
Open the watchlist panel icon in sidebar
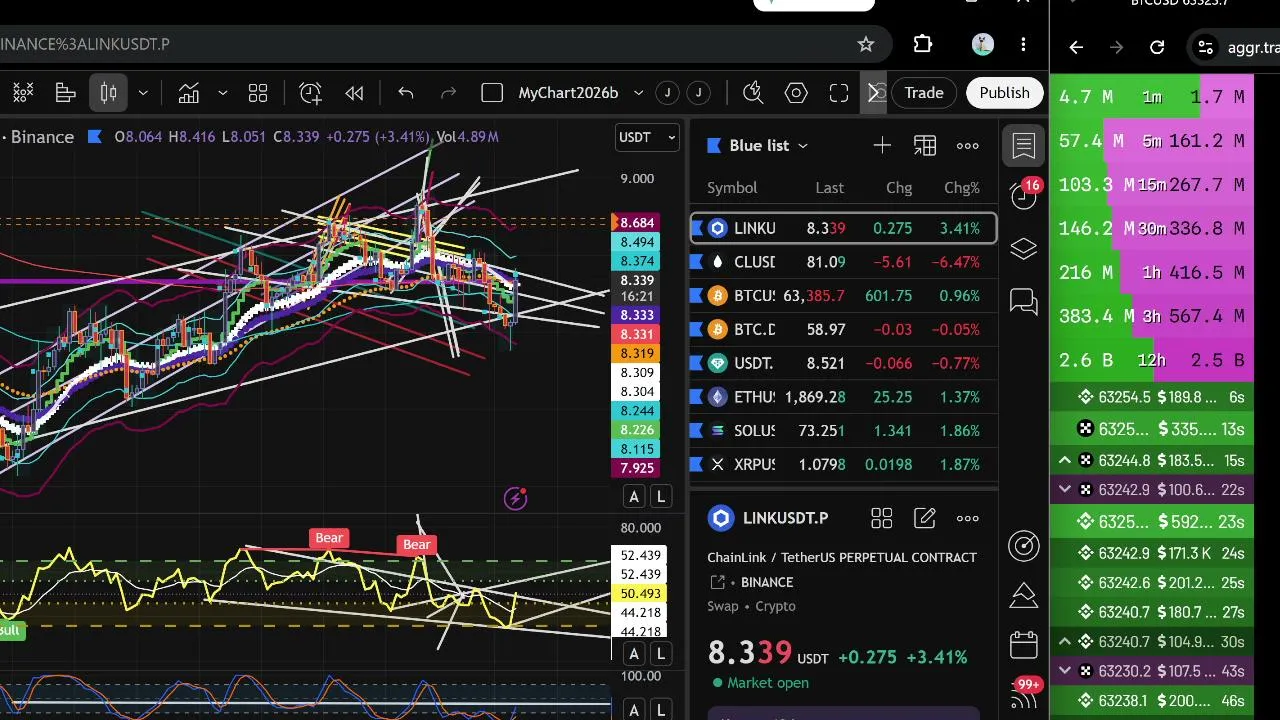point(1024,146)
